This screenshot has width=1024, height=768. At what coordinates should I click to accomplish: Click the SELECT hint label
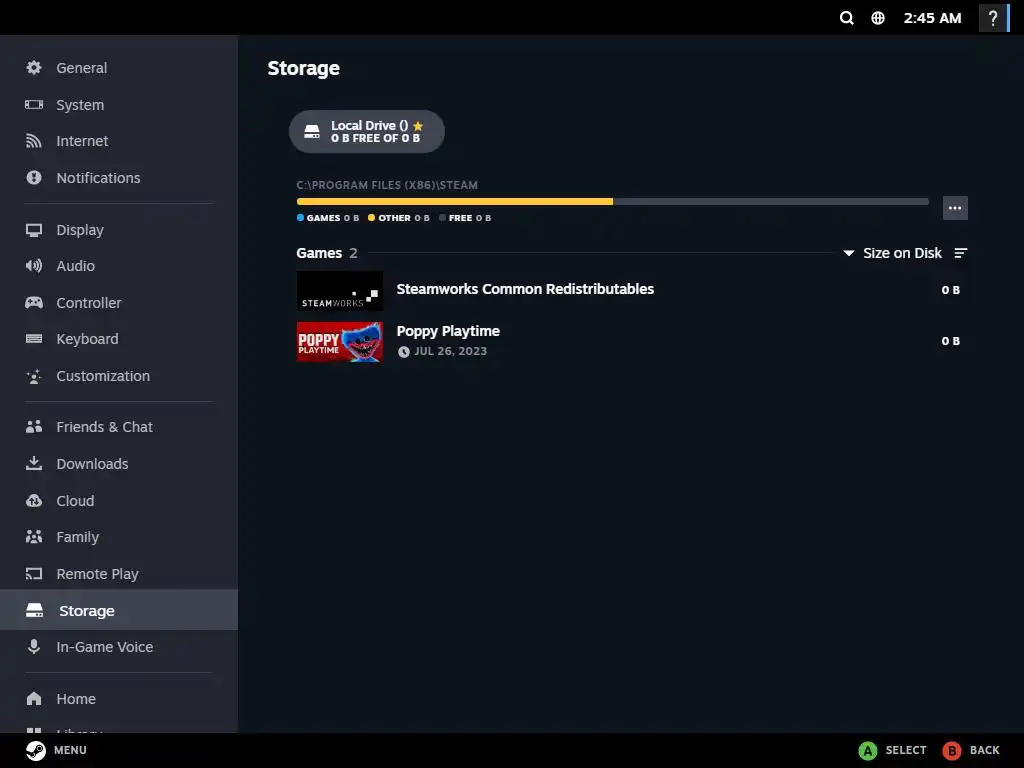906,750
